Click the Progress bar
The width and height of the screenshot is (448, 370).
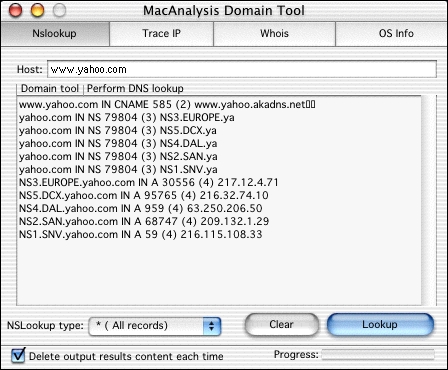[x=378, y=354]
